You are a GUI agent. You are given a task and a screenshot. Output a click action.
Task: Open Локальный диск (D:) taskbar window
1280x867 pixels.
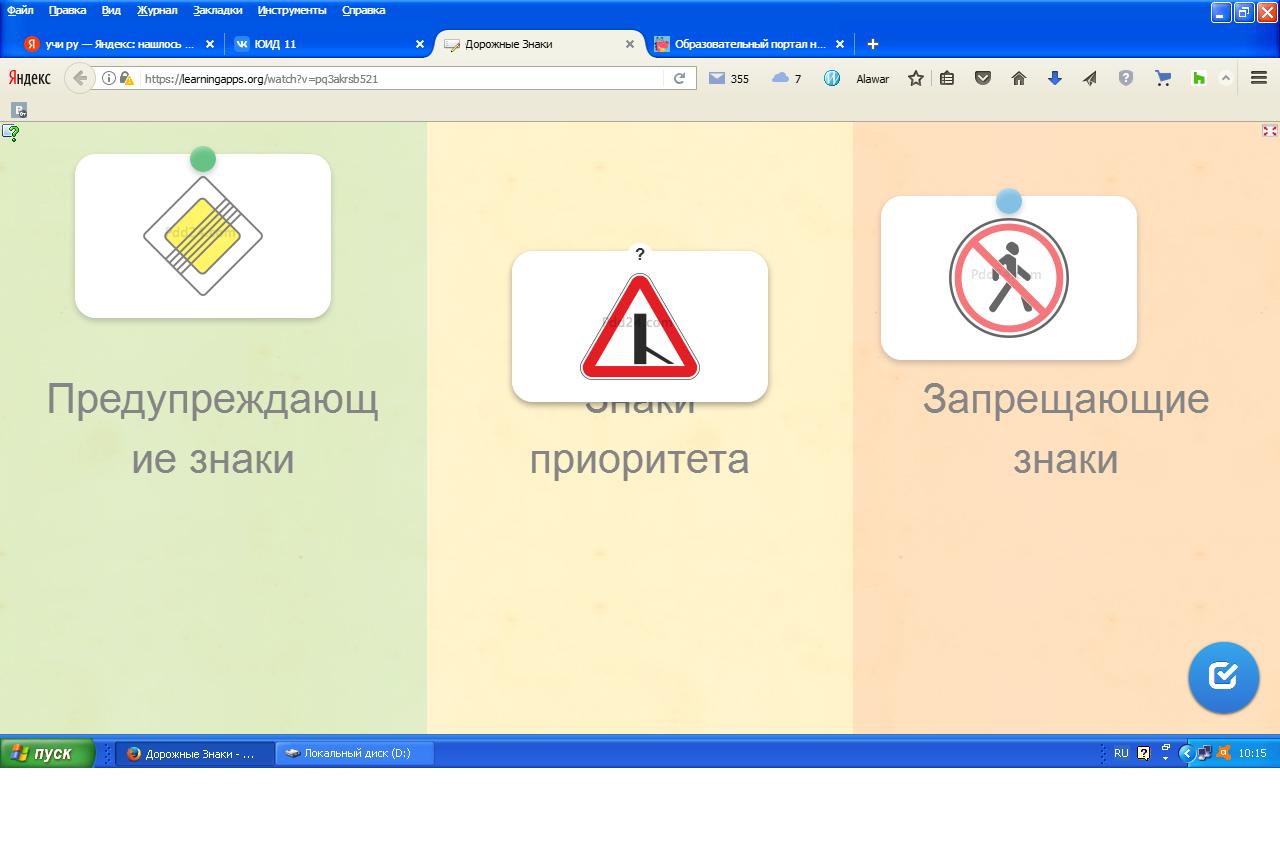pos(355,753)
